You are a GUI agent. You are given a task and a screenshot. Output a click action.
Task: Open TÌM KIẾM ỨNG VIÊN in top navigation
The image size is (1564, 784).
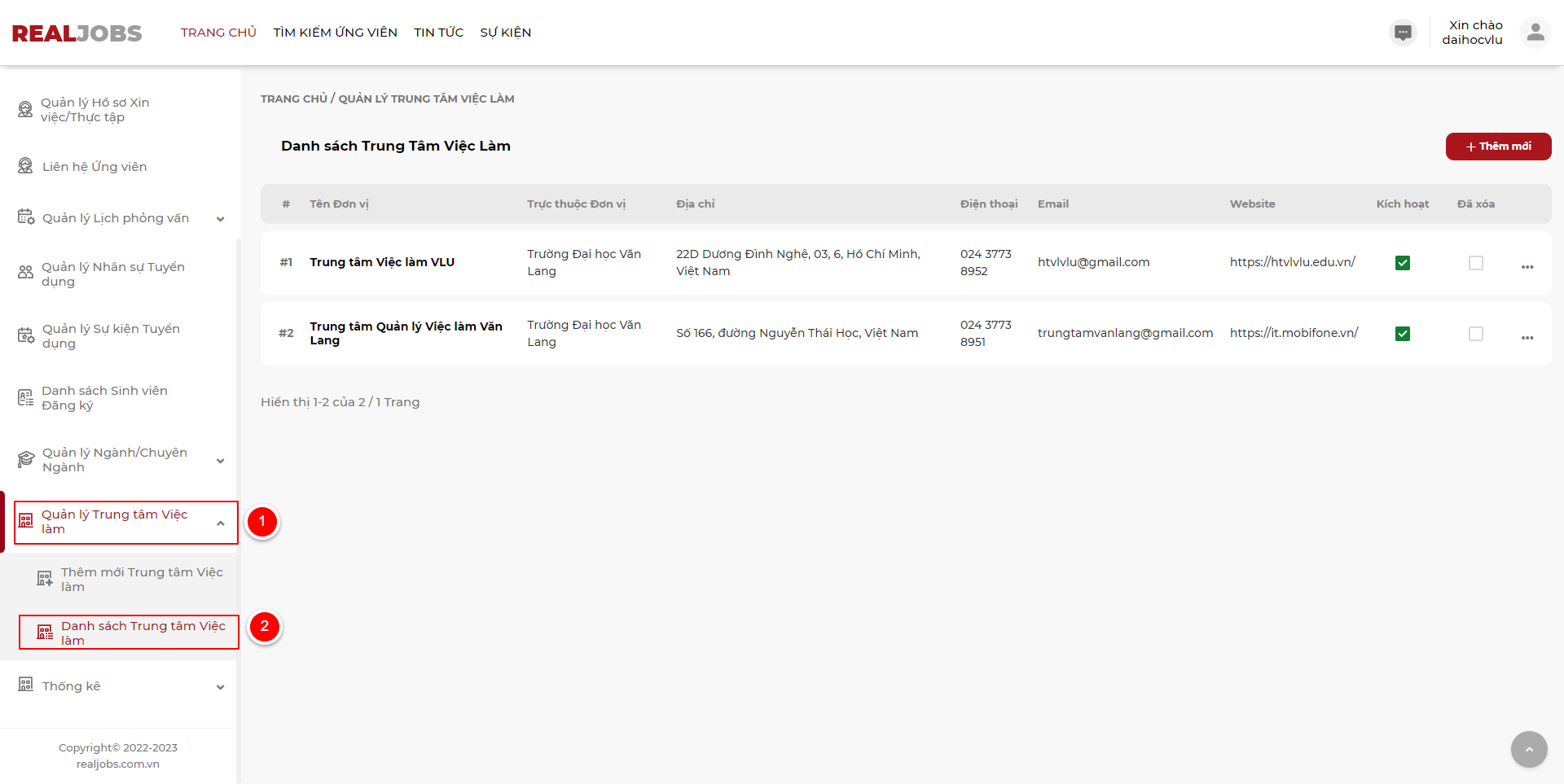tap(335, 33)
